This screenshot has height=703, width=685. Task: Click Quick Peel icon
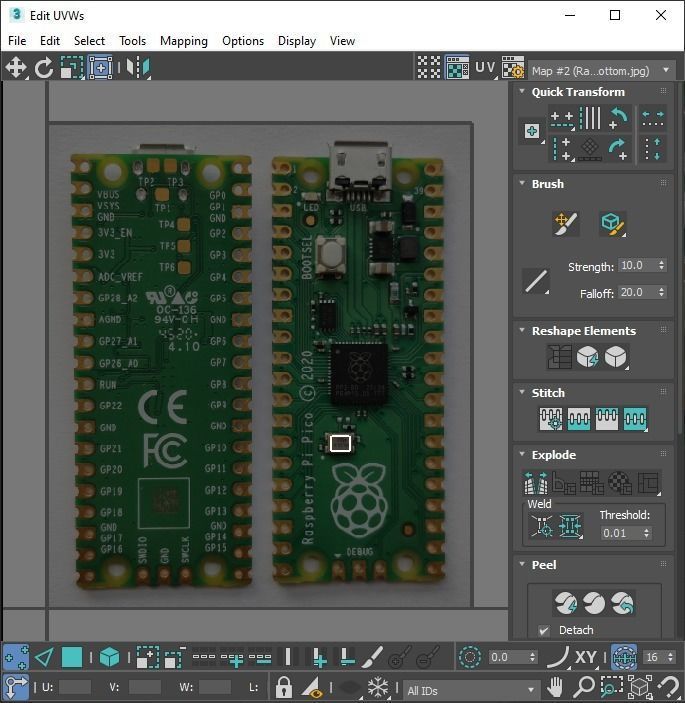click(565, 603)
